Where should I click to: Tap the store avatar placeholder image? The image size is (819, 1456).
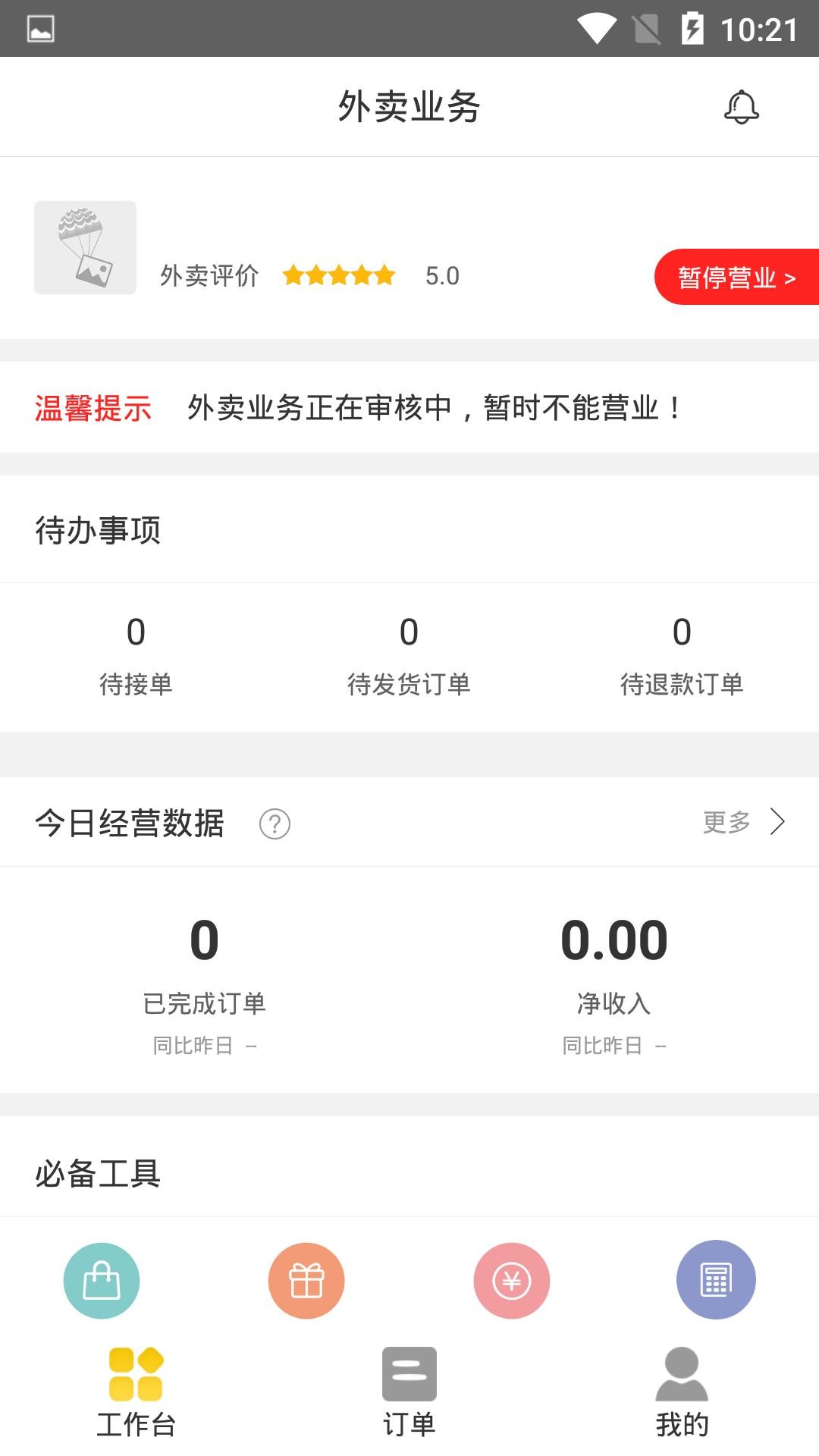pyautogui.click(x=85, y=247)
